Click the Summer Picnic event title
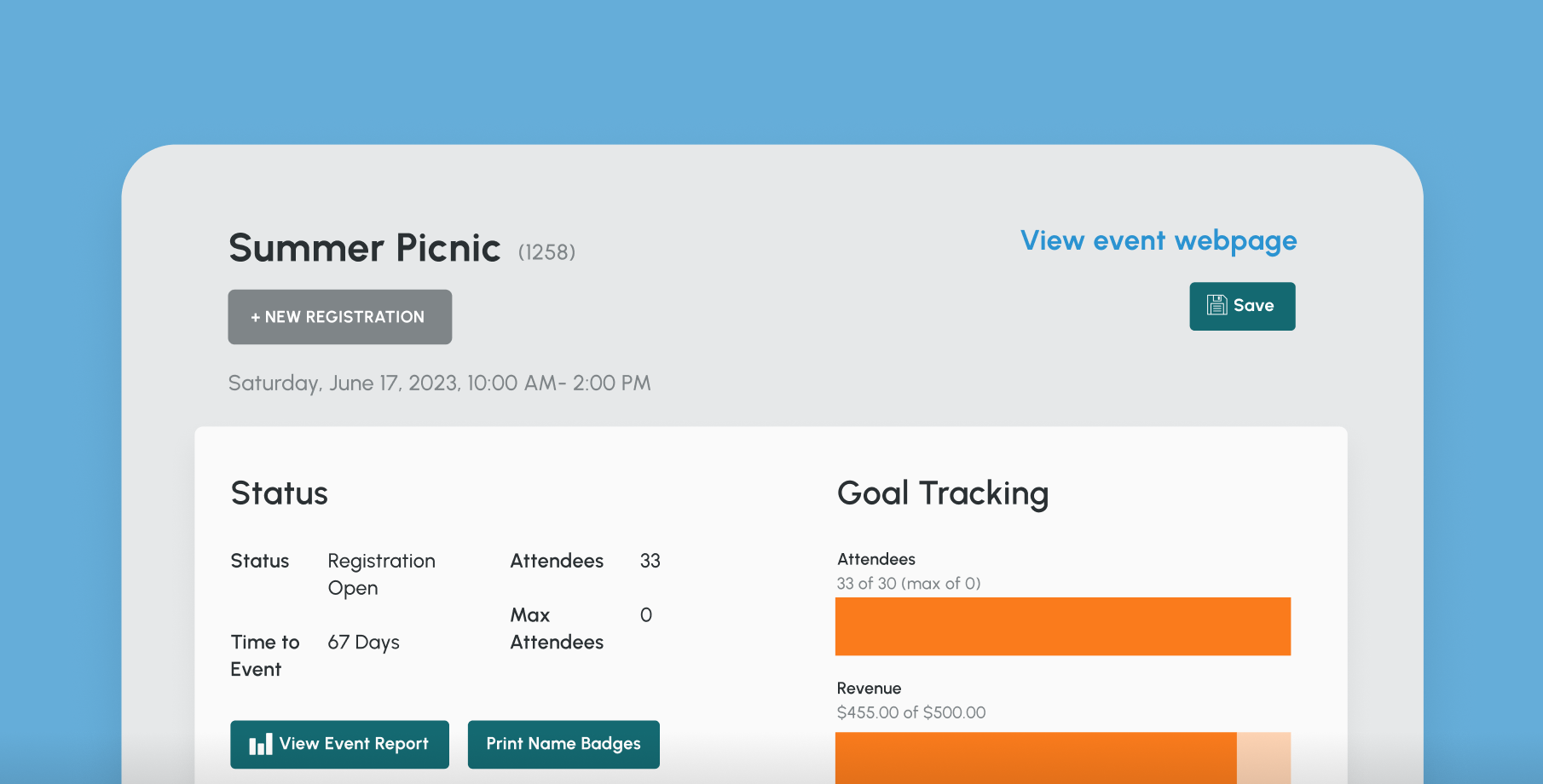This screenshot has width=1543, height=784. pyautogui.click(x=363, y=248)
